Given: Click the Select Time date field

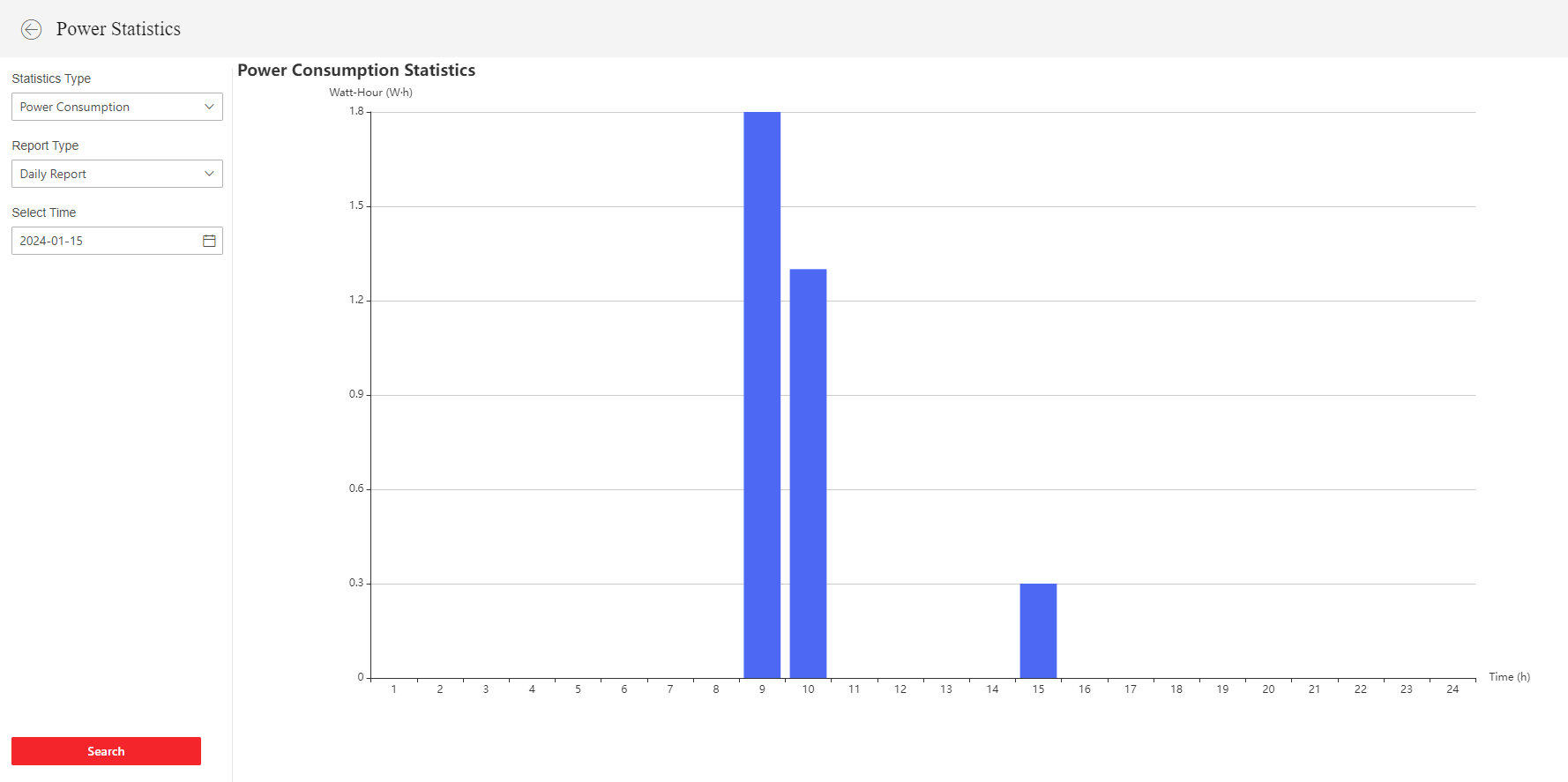Looking at the screenshot, I should click(x=104, y=241).
